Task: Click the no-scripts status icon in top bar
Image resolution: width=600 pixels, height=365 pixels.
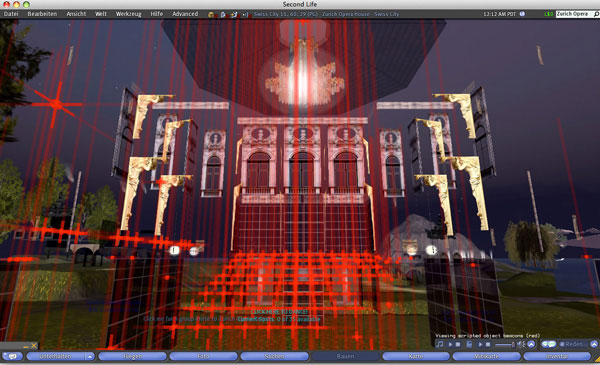Action: pyautogui.click(x=235, y=15)
